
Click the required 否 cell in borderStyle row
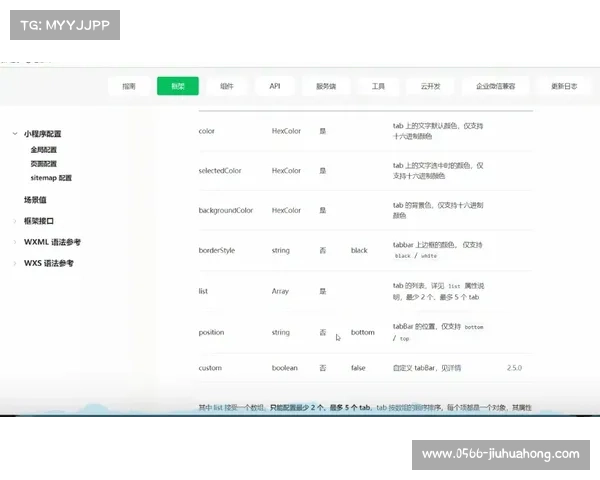tap(323, 250)
